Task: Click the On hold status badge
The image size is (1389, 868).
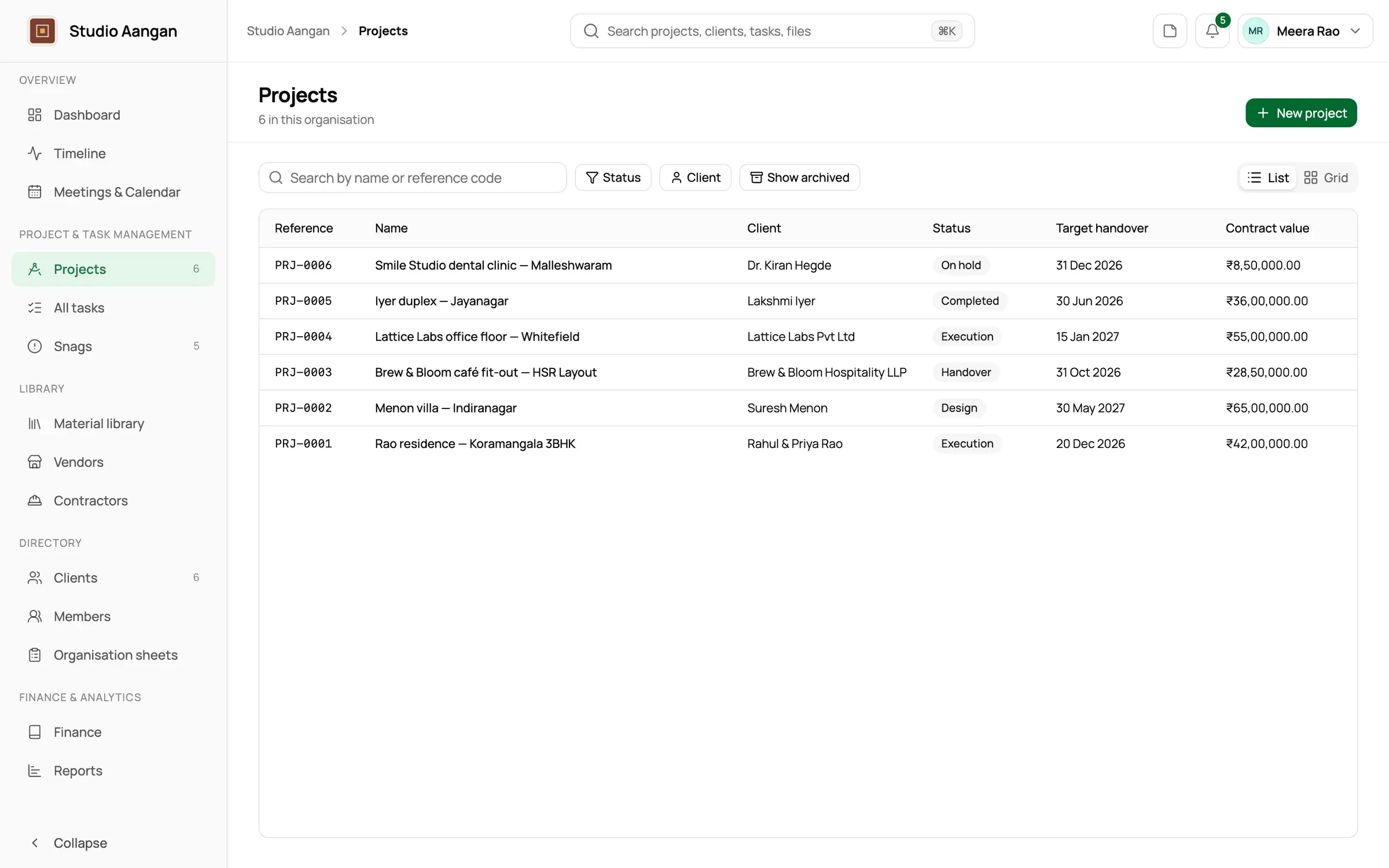Action: 961,265
